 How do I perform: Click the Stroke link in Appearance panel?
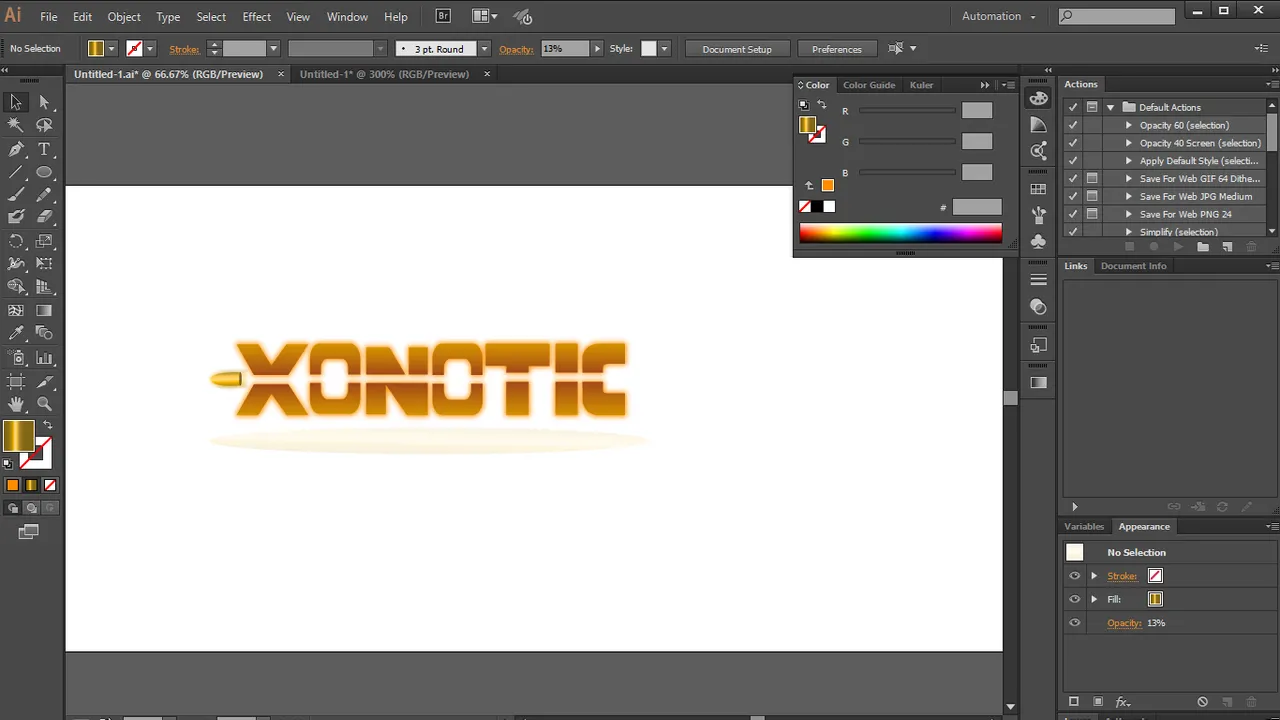(1122, 576)
